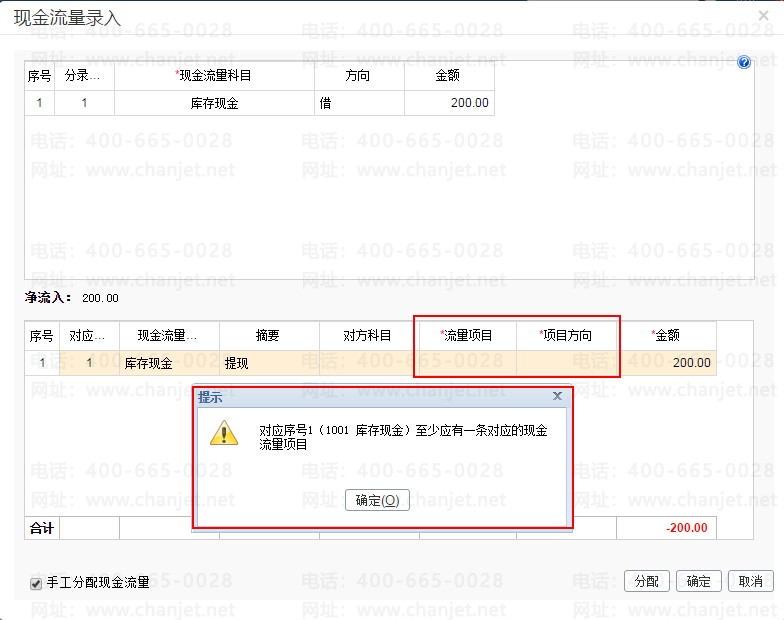Click the 对方科目 cell in row 1
The image size is (784, 620).
369,363
